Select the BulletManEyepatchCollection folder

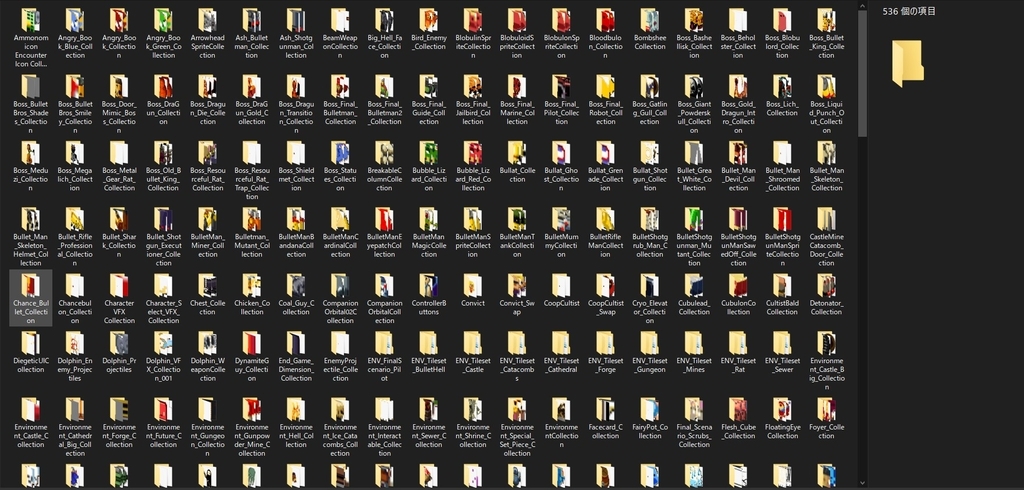pos(384,233)
